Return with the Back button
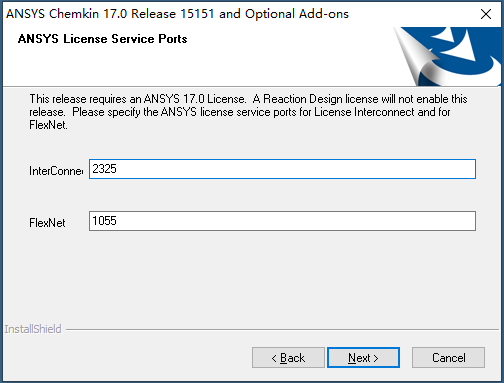 pyautogui.click(x=288, y=358)
